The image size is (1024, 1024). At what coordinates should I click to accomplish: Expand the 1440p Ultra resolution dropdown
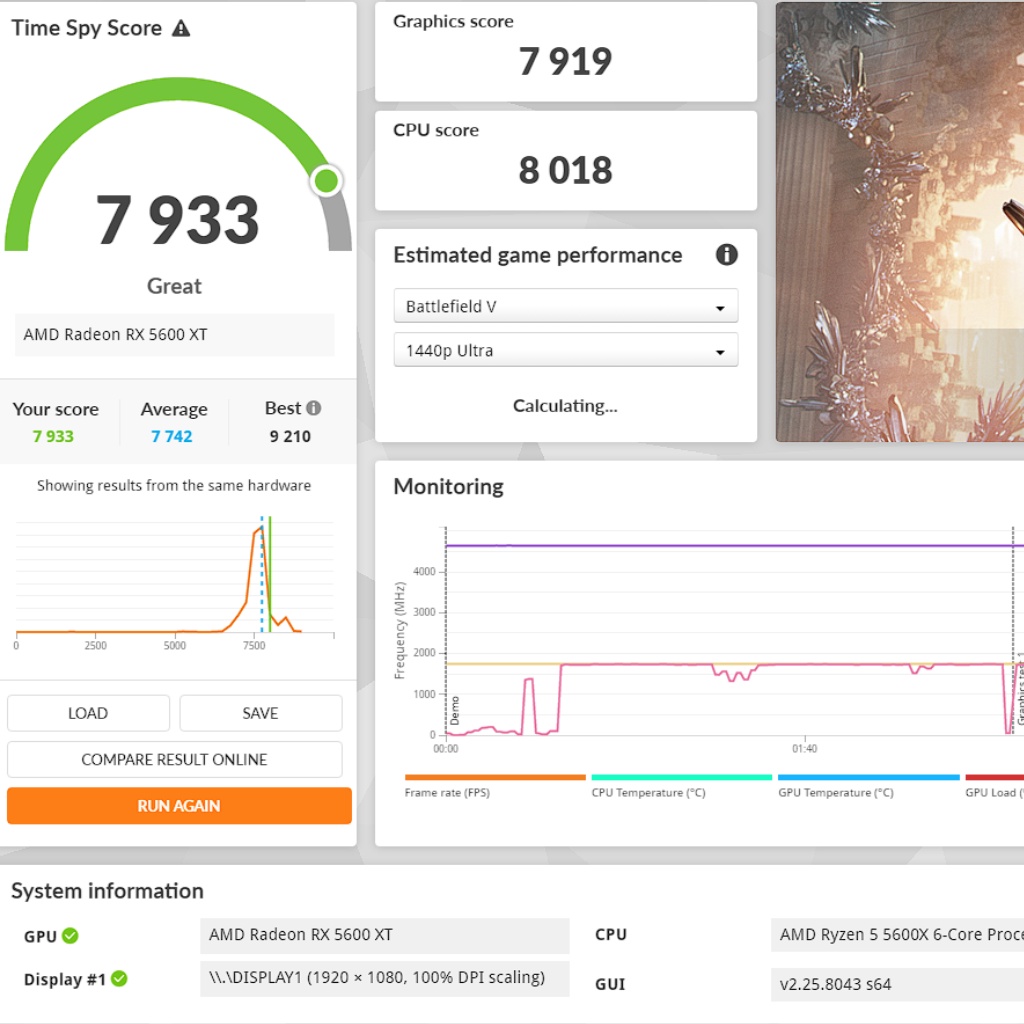pos(565,351)
